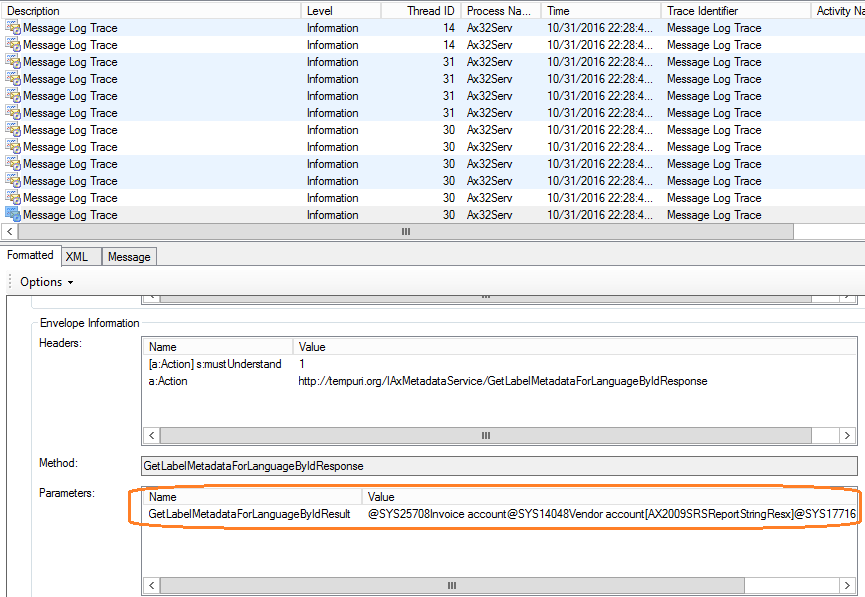Click right scroll arrow under Parameters list
The image size is (865, 597).
(848, 585)
